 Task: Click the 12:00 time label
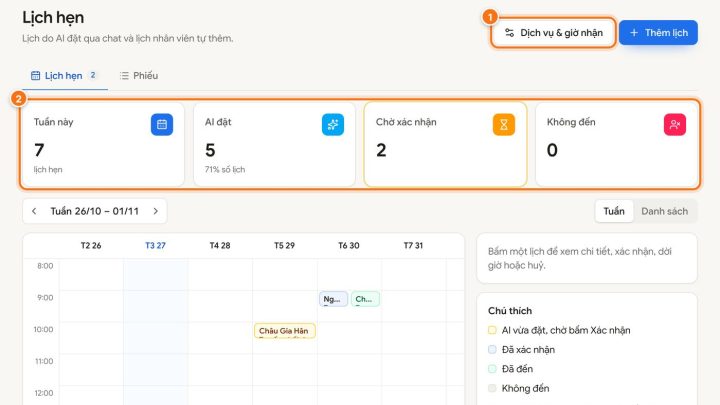44,393
